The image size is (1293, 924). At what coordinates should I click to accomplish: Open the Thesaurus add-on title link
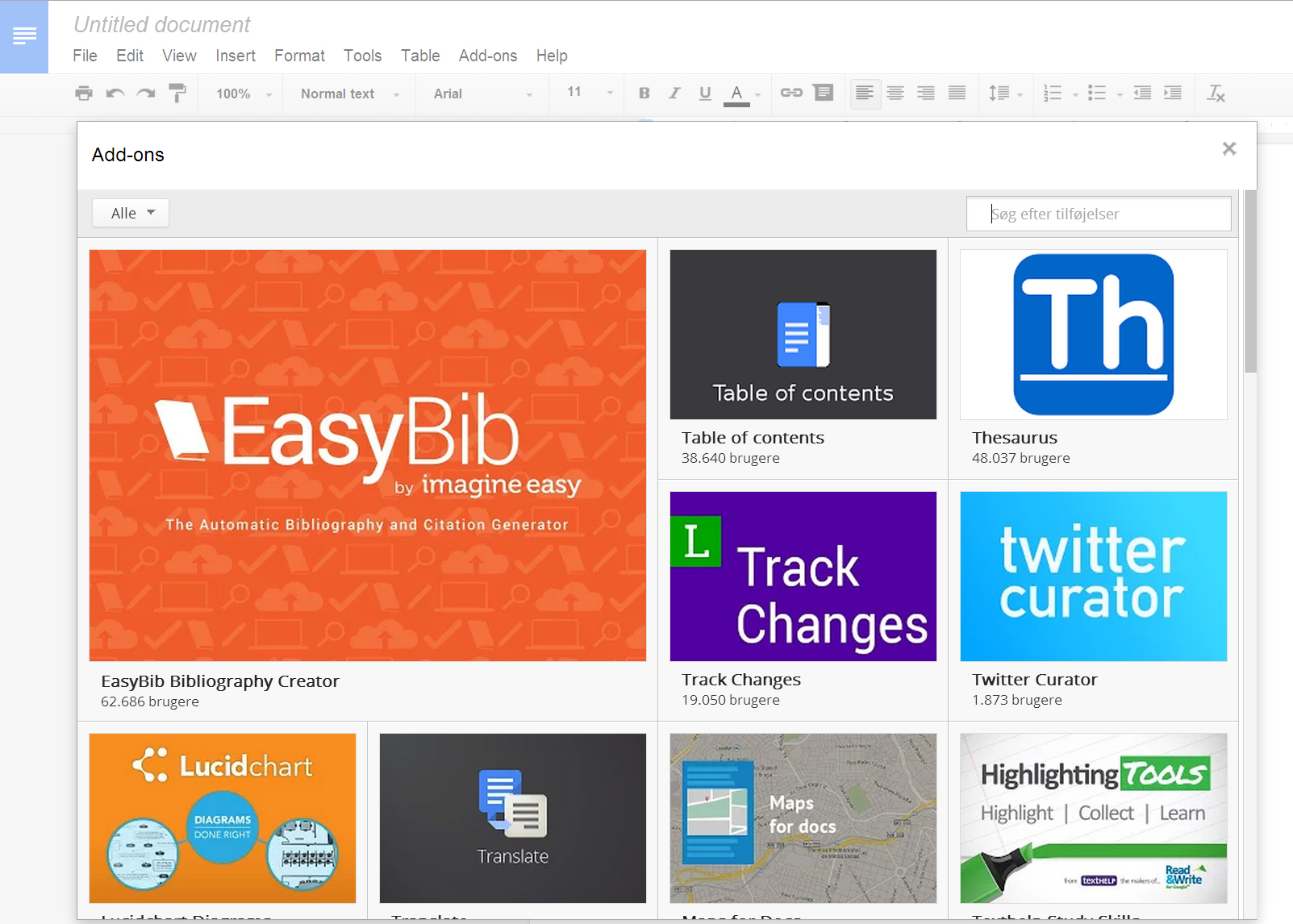point(1014,438)
